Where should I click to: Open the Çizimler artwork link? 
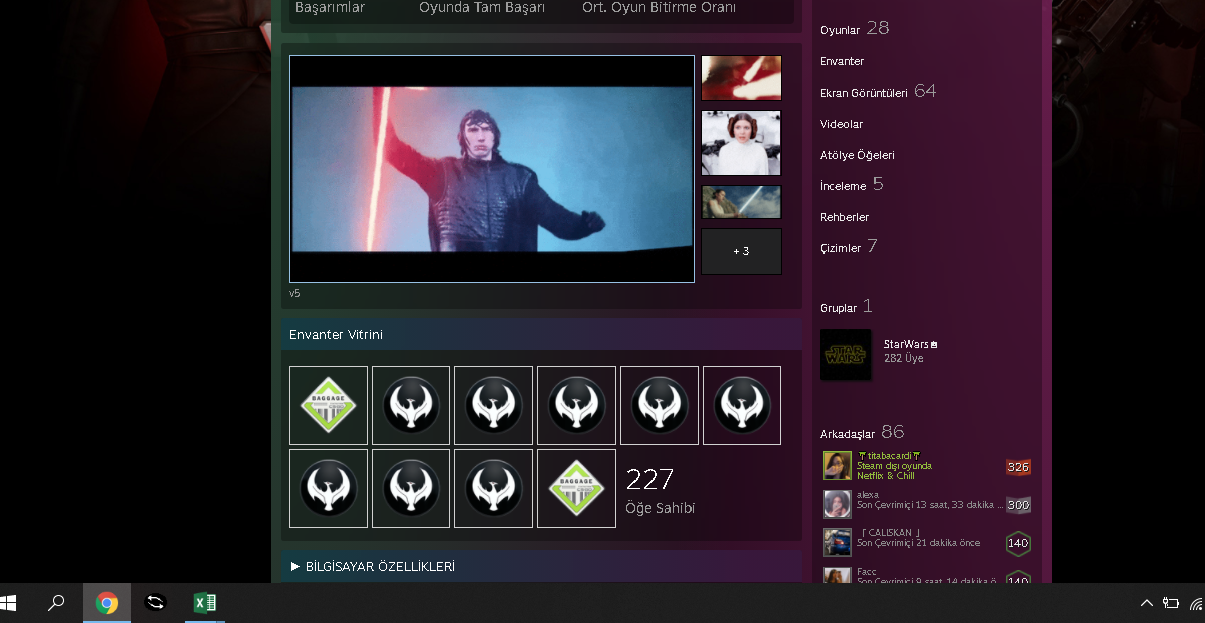click(x=848, y=247)
